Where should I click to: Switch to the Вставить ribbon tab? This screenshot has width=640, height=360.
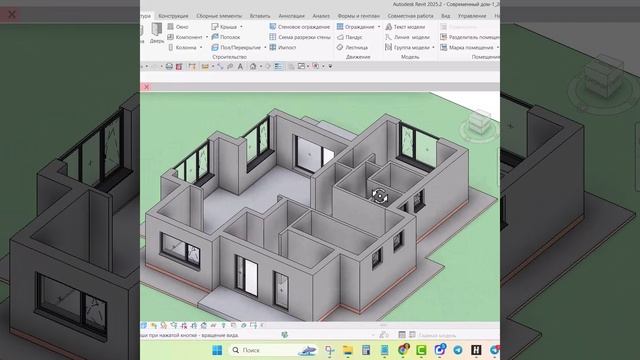pos(260,16)
